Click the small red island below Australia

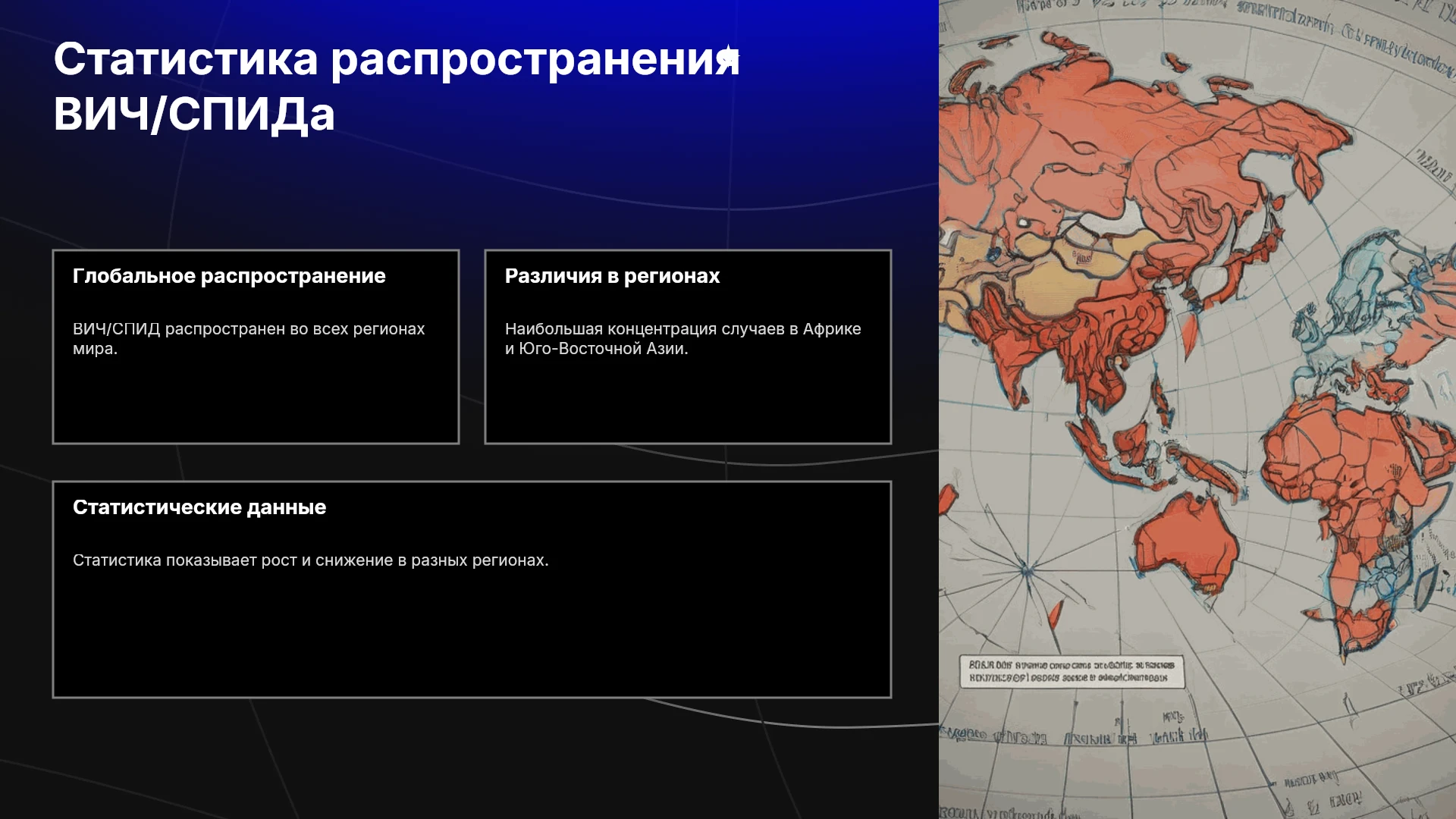coord(1053,614)
